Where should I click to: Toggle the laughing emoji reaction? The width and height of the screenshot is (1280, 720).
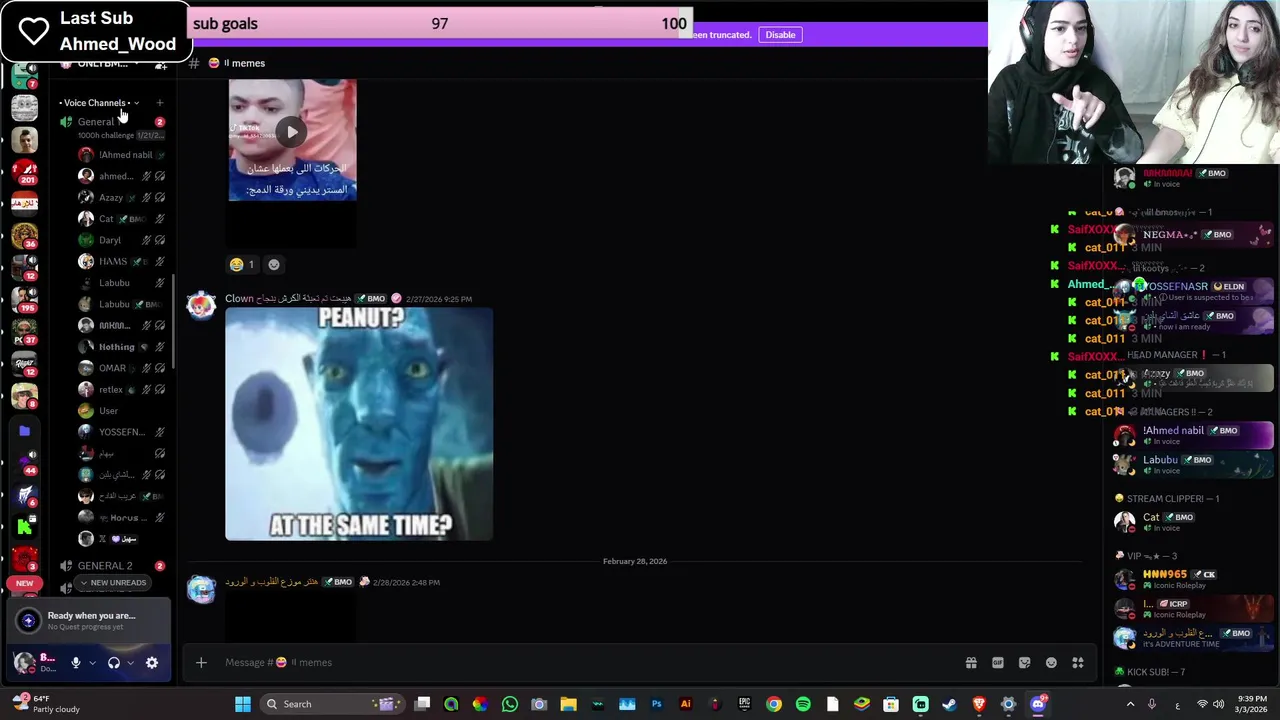[x=242, y=264]
